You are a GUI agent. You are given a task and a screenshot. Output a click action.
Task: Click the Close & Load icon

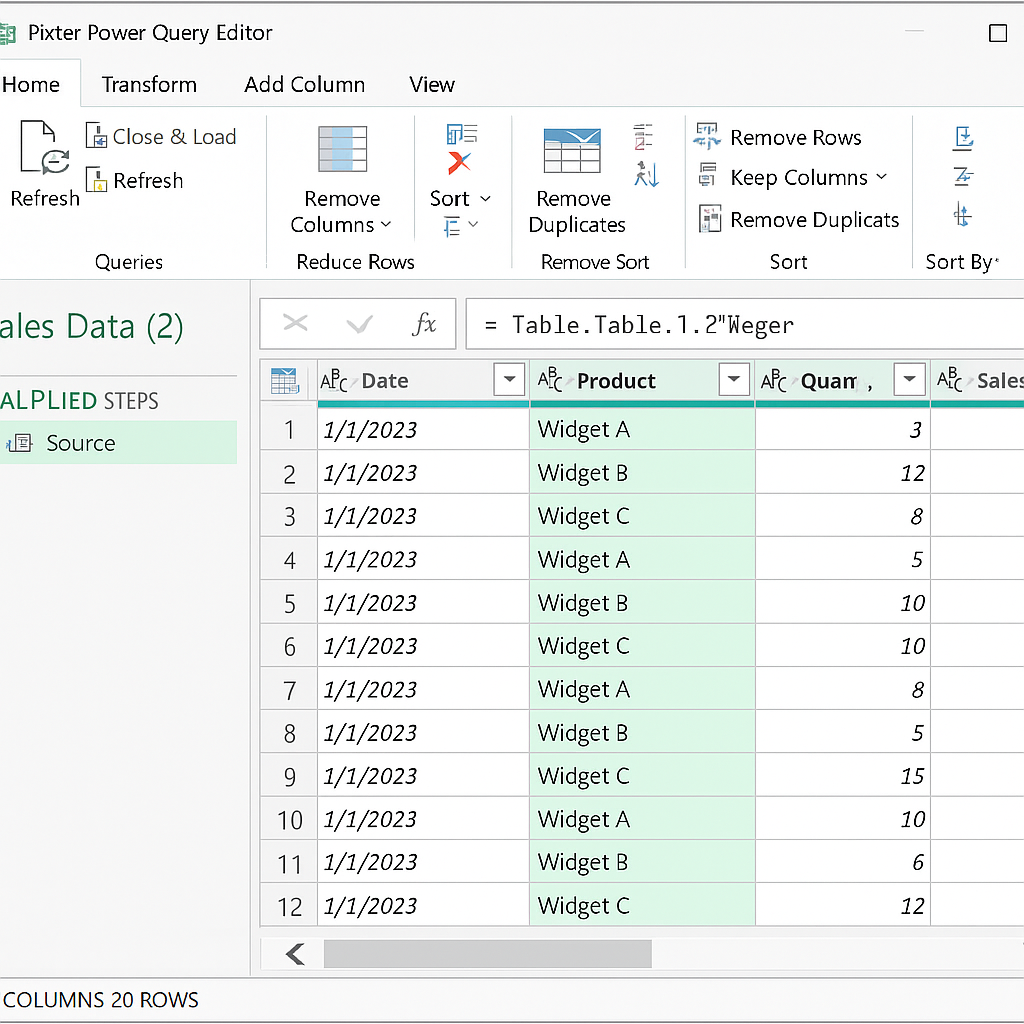click(97, 136)
